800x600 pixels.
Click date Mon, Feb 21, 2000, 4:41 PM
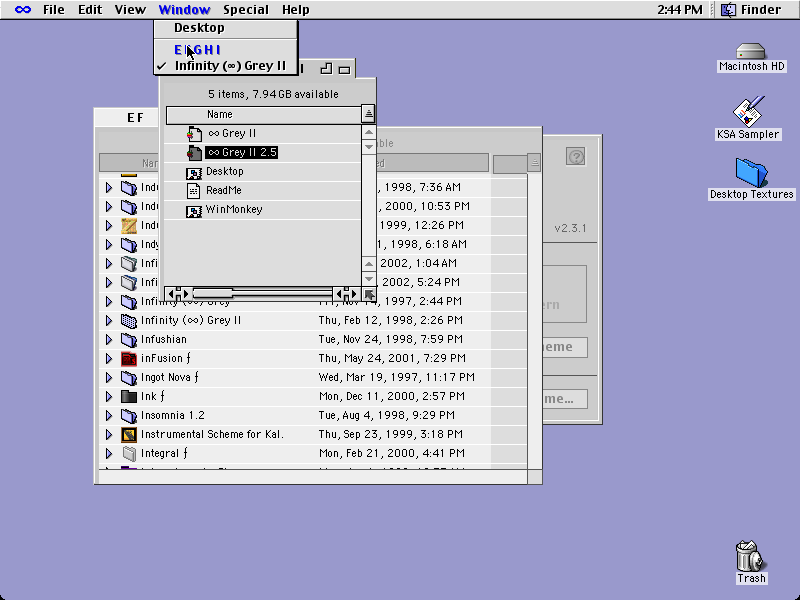pyautogui.click(x=392, y=453)
